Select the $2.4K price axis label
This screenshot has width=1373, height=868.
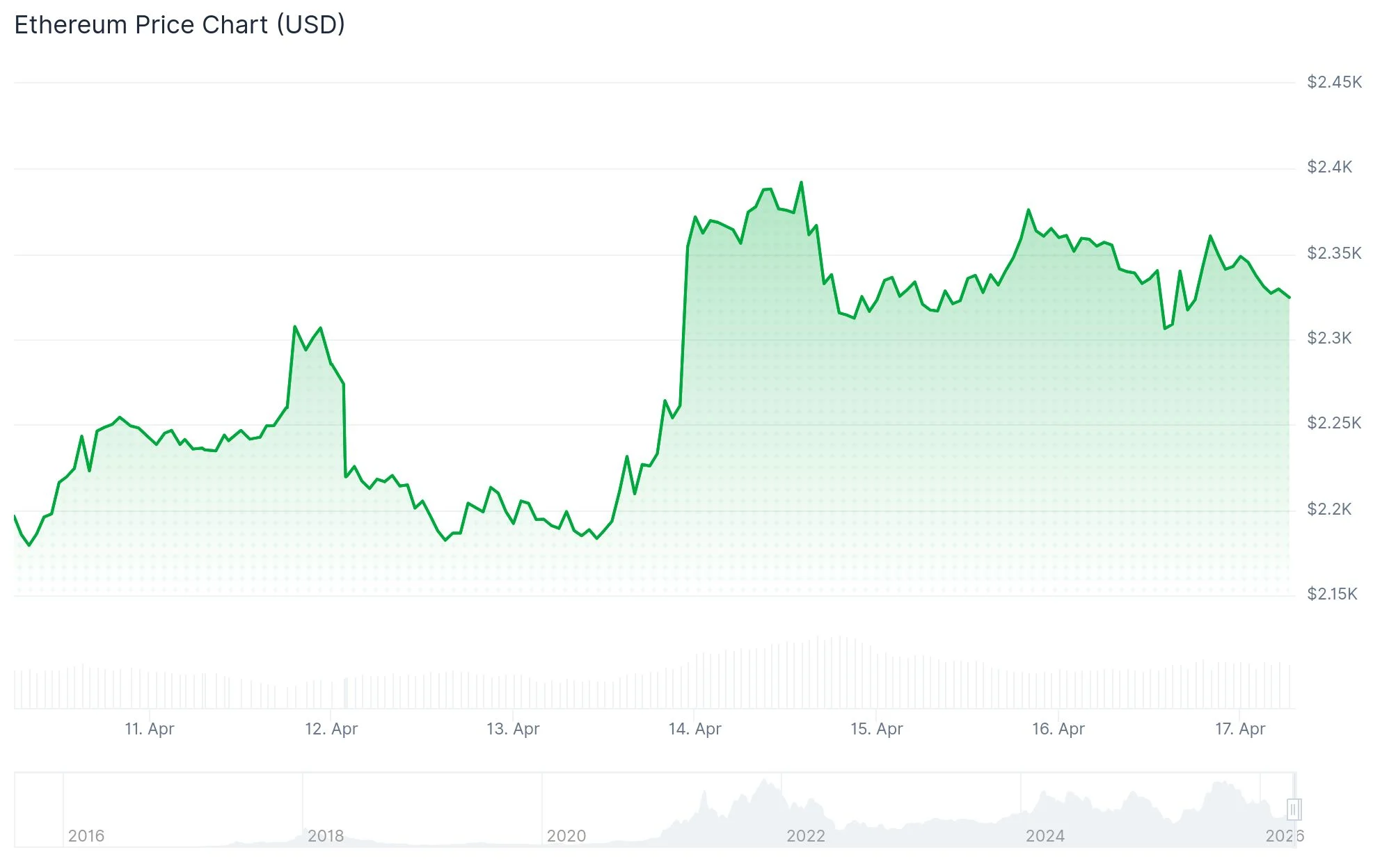pos(1329,167)
